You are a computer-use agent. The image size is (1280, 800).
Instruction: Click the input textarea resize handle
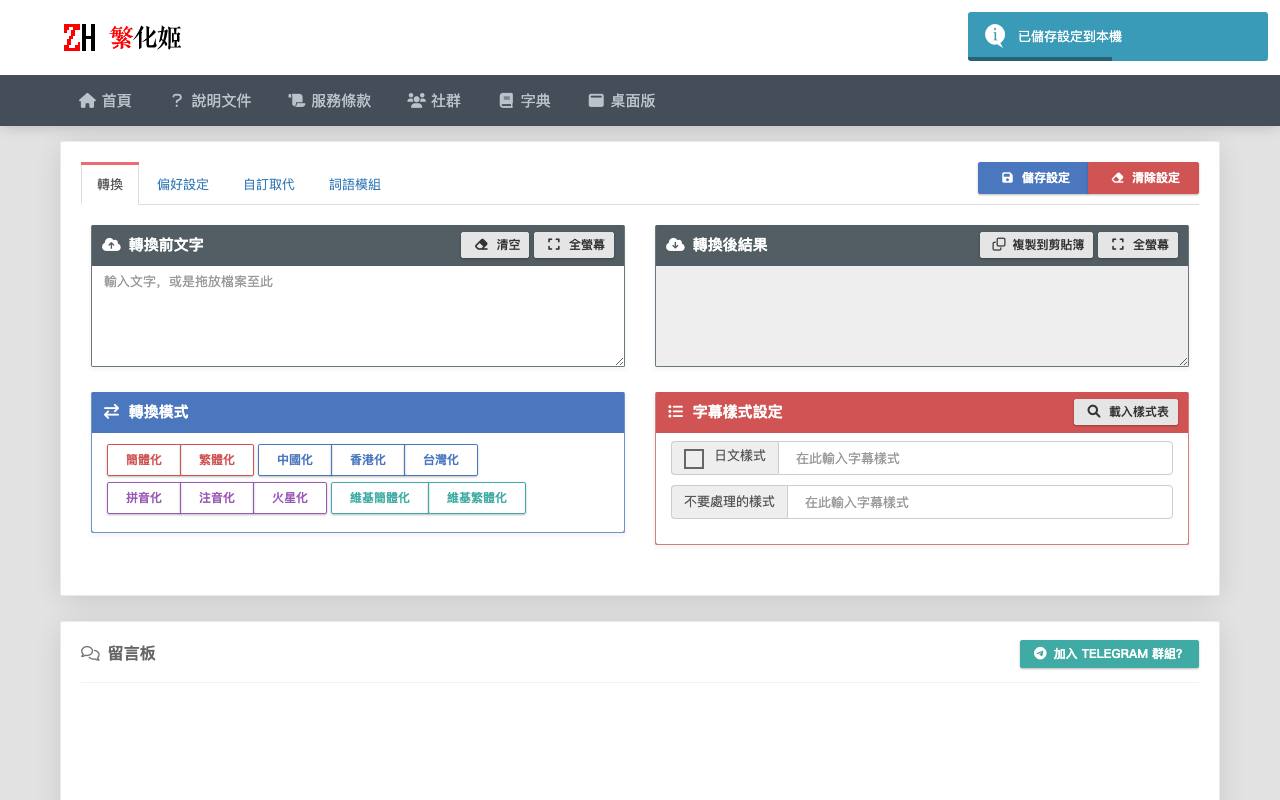click(x=619, y=361)
